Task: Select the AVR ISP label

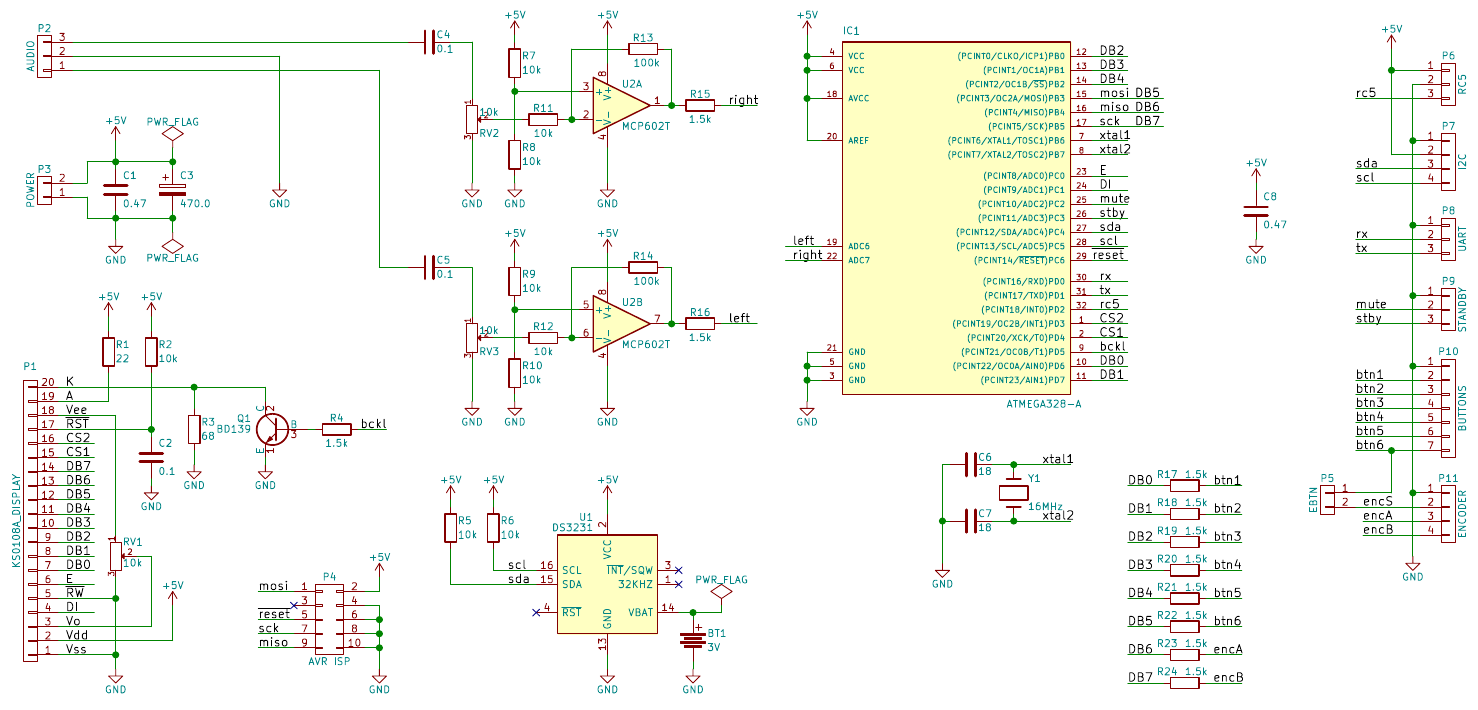Action: tap(328, 662)
